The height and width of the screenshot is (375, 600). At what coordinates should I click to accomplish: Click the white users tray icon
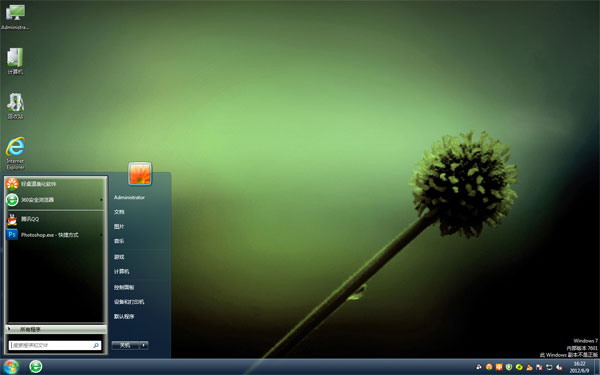pos(479,367)
